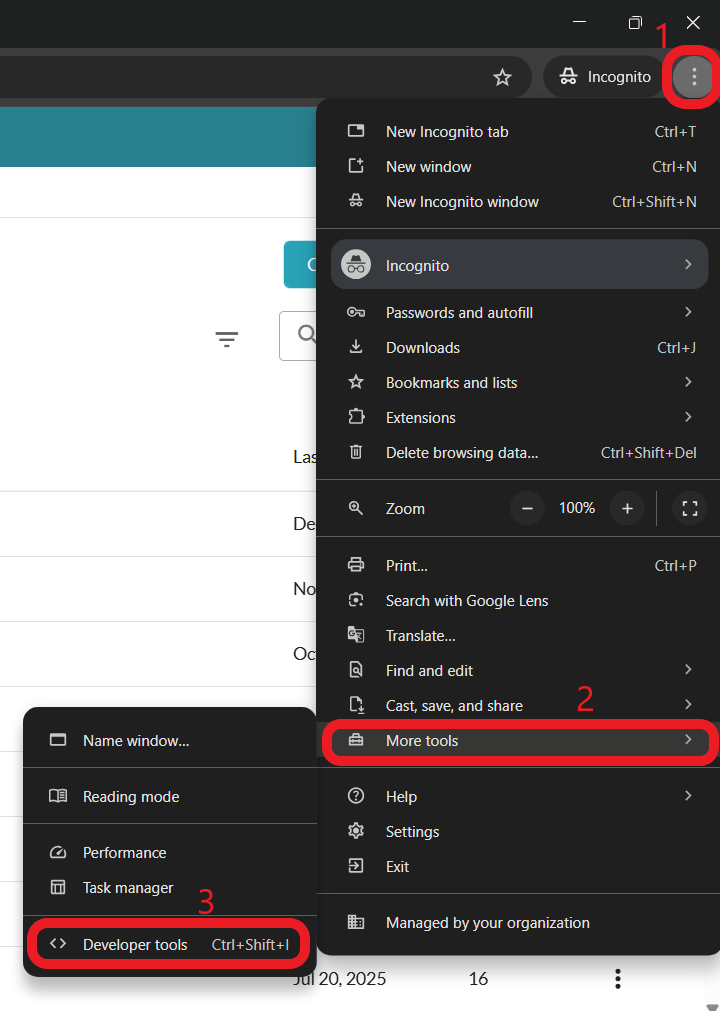Click the Incognito indicator in the toolbar

tap(605, 77)
